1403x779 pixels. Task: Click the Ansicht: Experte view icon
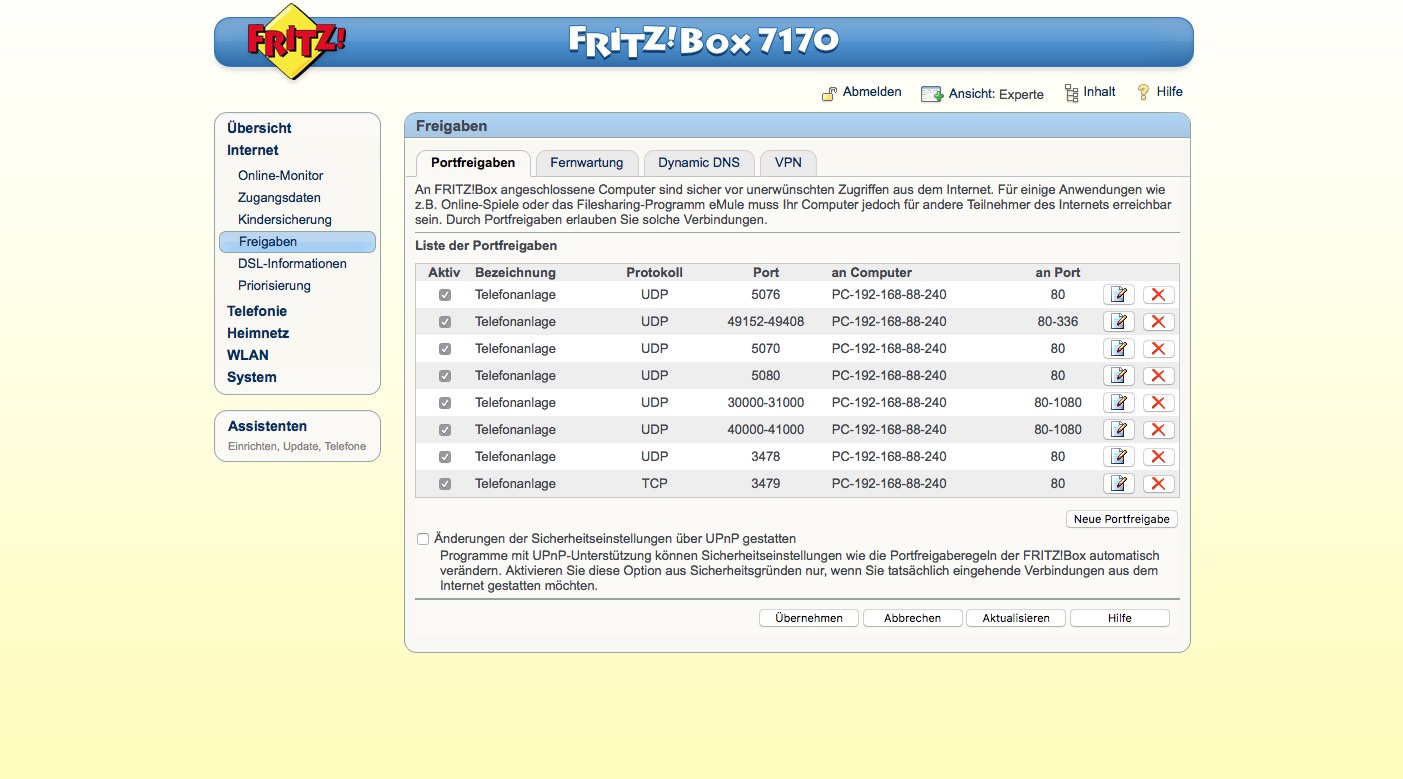932,94
